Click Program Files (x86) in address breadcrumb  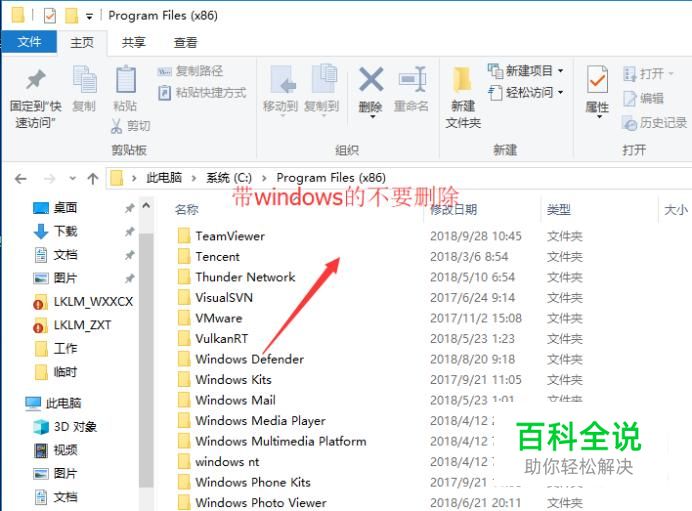click(x=331, y=178)
